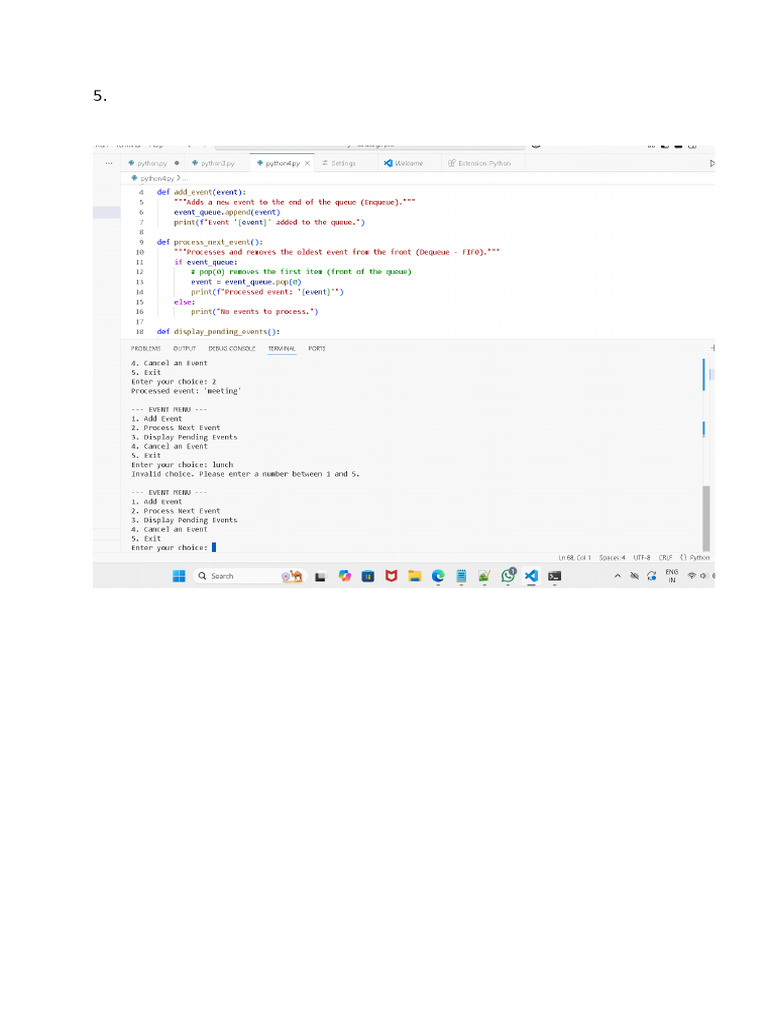
Task: Click the terminal vertical scrollbar thumb
Action: pos(706,519)
